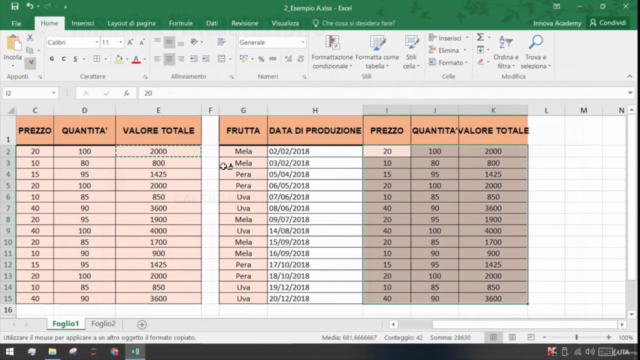The image size is (640, 360).
Task: Click the Incolla paste clipboard icon
Action: 13,43
